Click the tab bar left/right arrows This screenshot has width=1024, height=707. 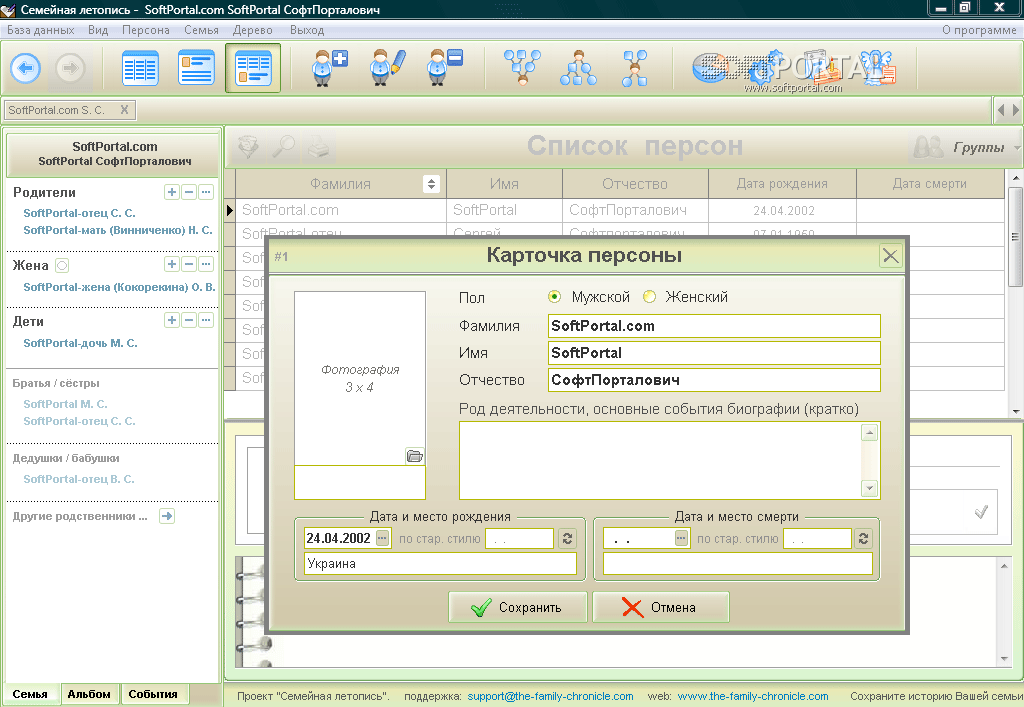click(1008, 110)
